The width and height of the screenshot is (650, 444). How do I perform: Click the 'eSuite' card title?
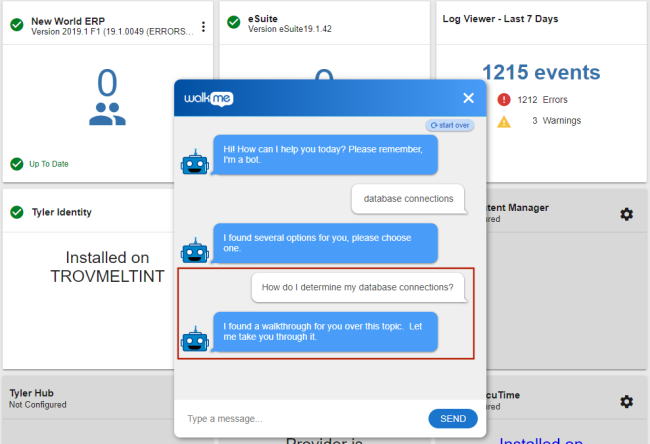click(x=263, y=19)
